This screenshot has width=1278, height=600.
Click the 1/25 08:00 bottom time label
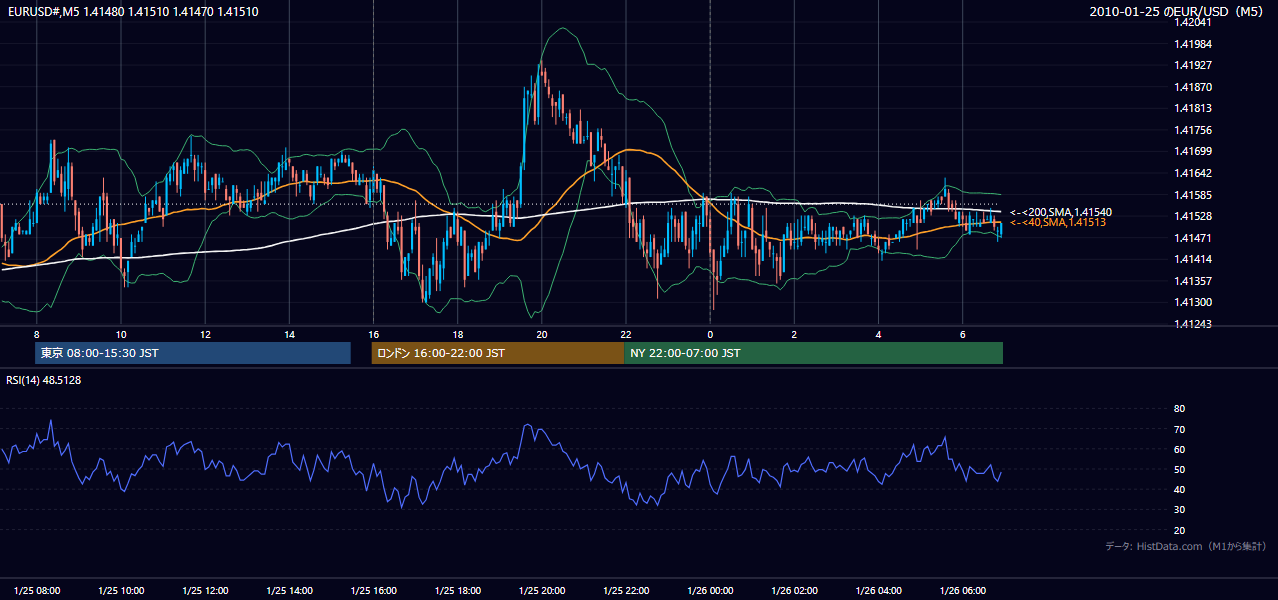tap(37, 590)
